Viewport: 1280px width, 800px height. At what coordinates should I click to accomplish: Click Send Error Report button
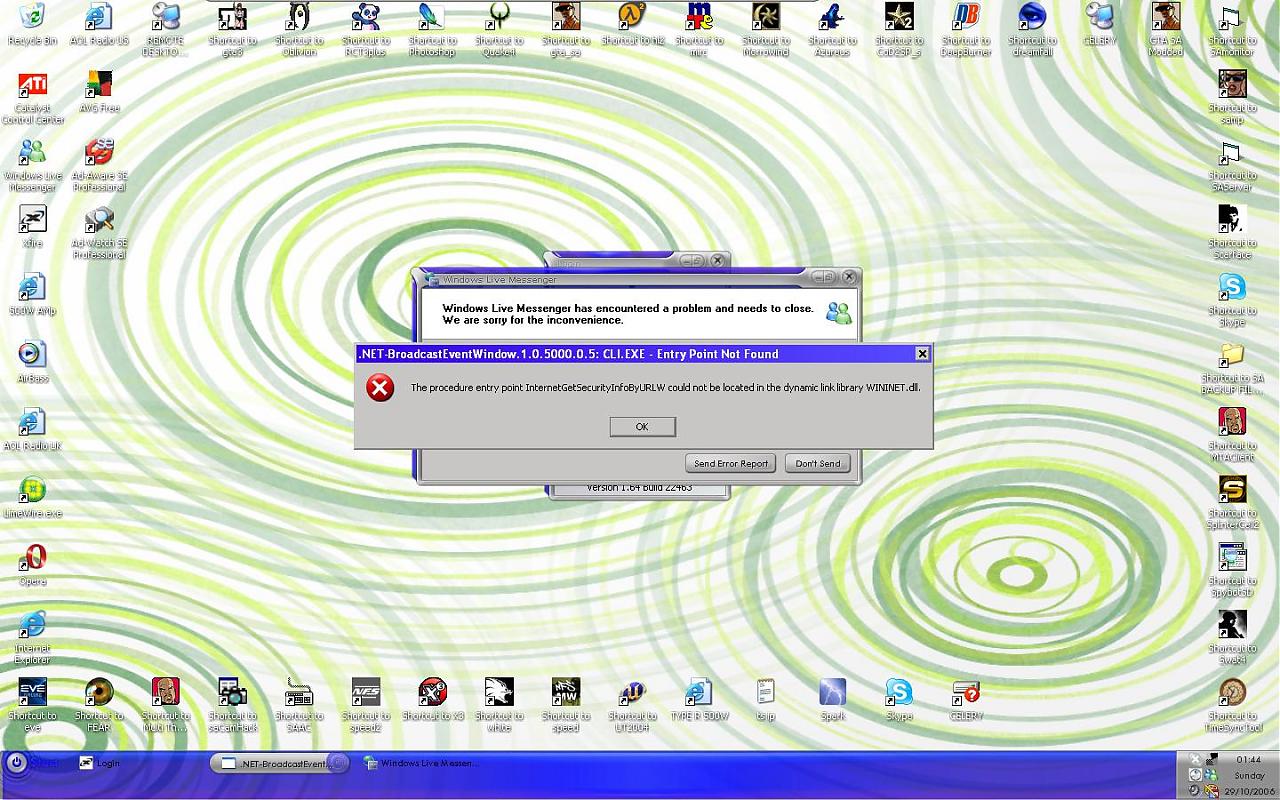tap(731, 463)
